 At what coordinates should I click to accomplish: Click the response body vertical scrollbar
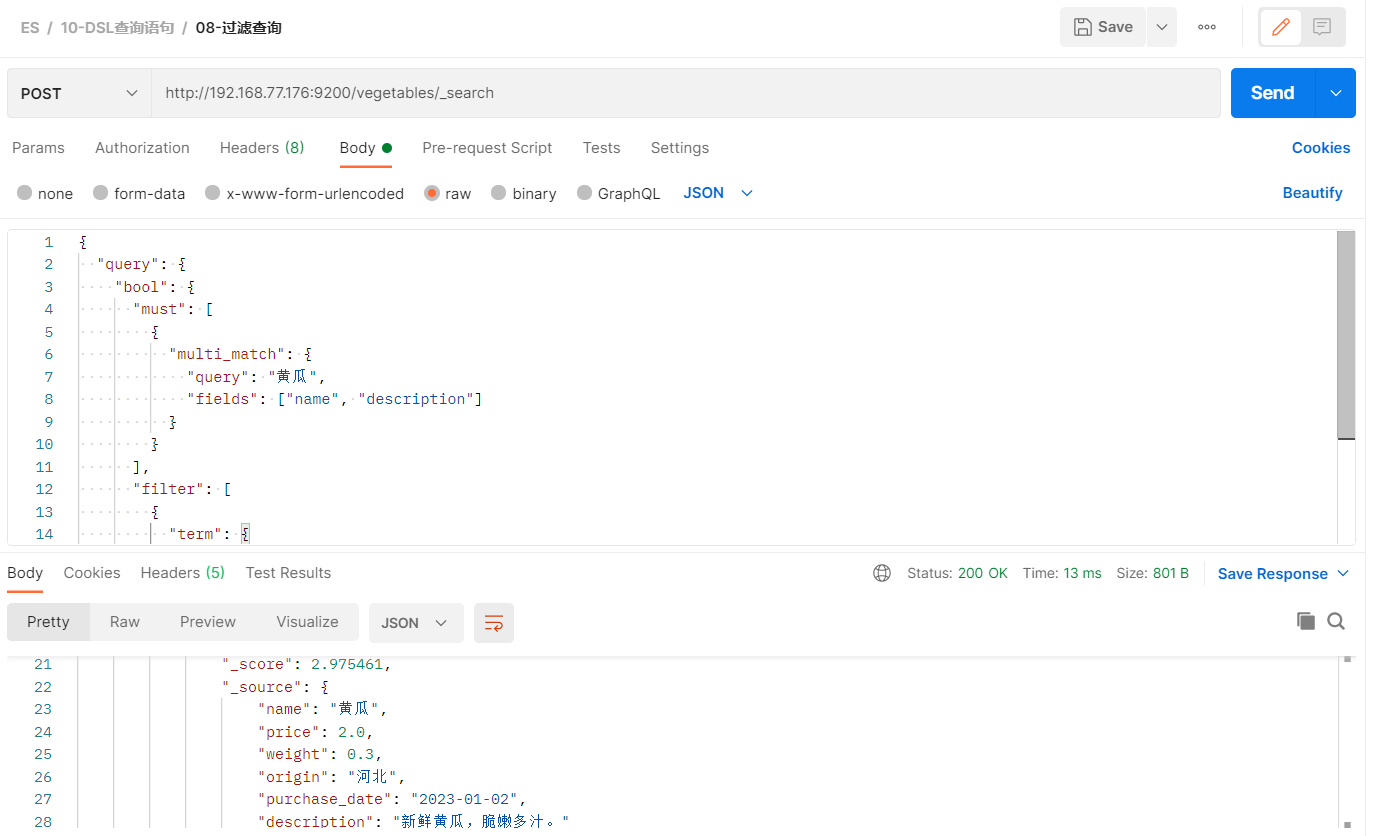coord(1347,743)
